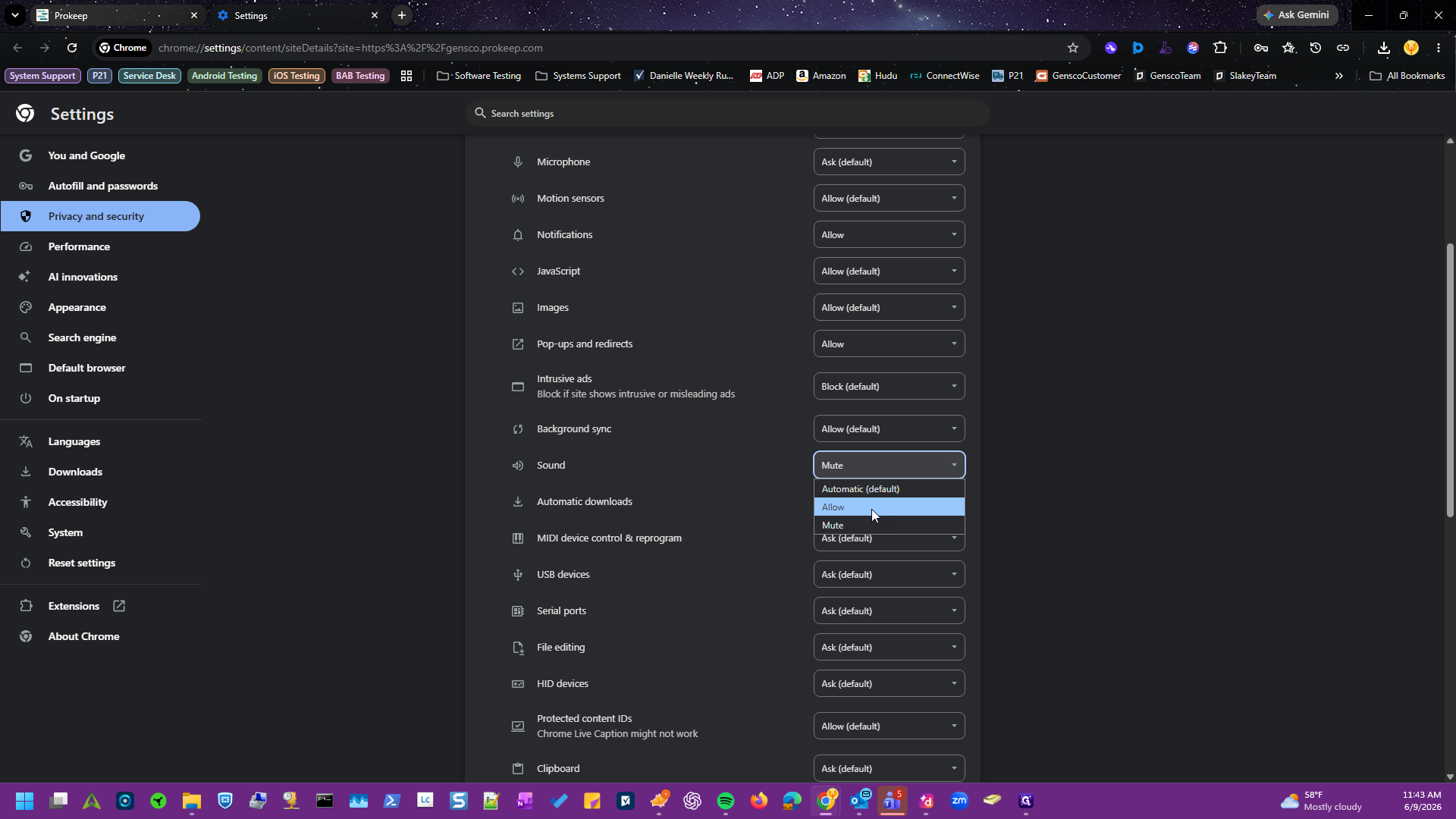The height and width of the screenshot is (819, 1456).
Task: Select Allow in the Sound dropdown list
Action: click(x=890, y=507)
